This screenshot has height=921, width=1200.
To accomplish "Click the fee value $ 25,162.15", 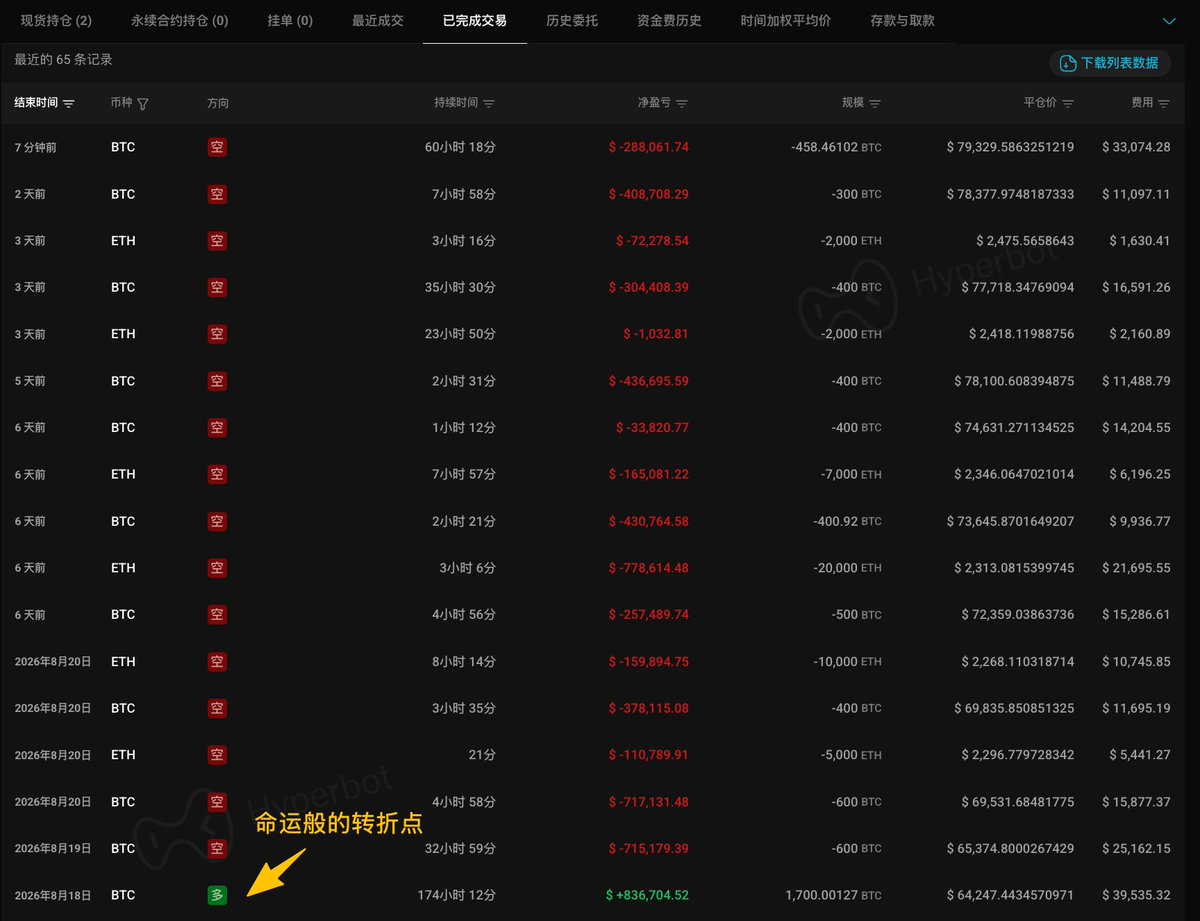I will pos(1136,848).
